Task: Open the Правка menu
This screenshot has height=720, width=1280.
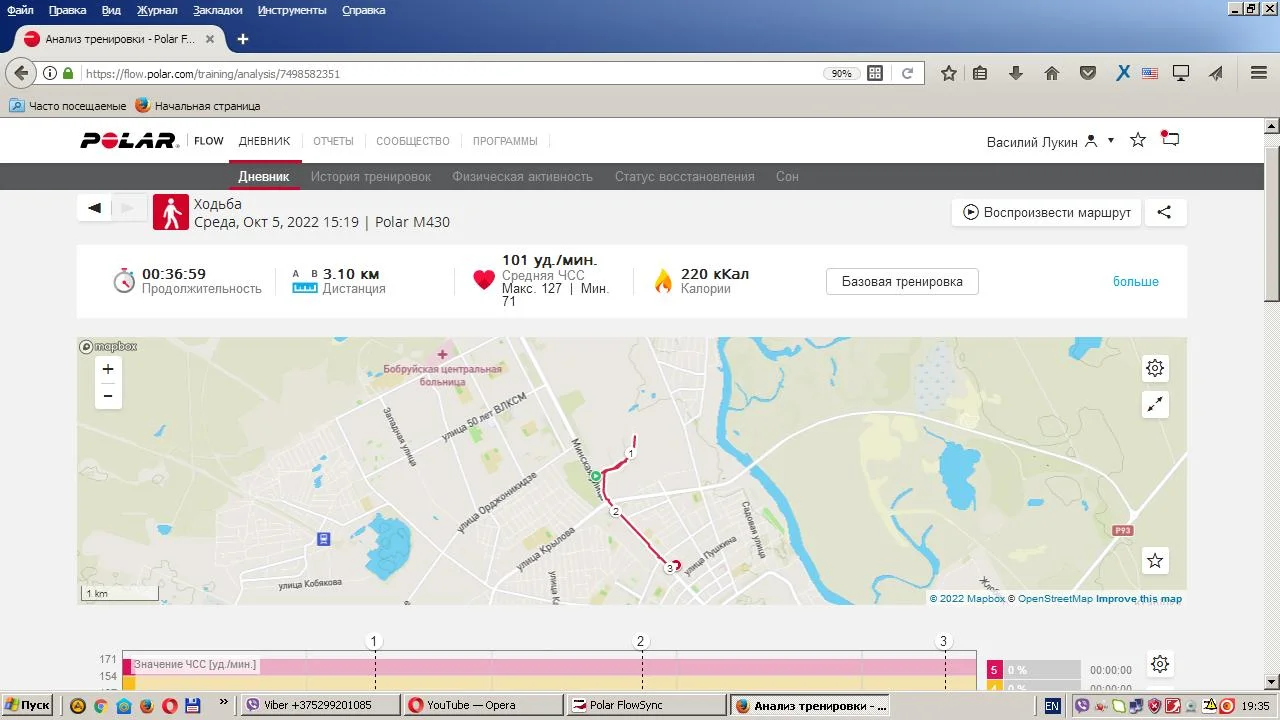Action: (x=67, y=10)
